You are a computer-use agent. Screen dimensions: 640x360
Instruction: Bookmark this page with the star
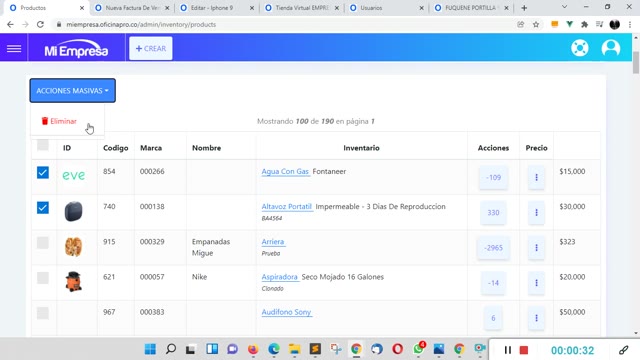(x=536, y=24)
